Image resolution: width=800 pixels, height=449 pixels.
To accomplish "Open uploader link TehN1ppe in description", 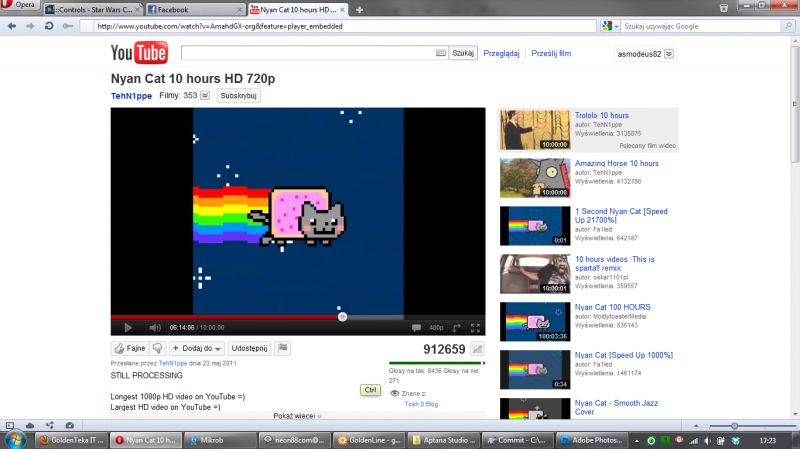I will (x=173, y=363).
